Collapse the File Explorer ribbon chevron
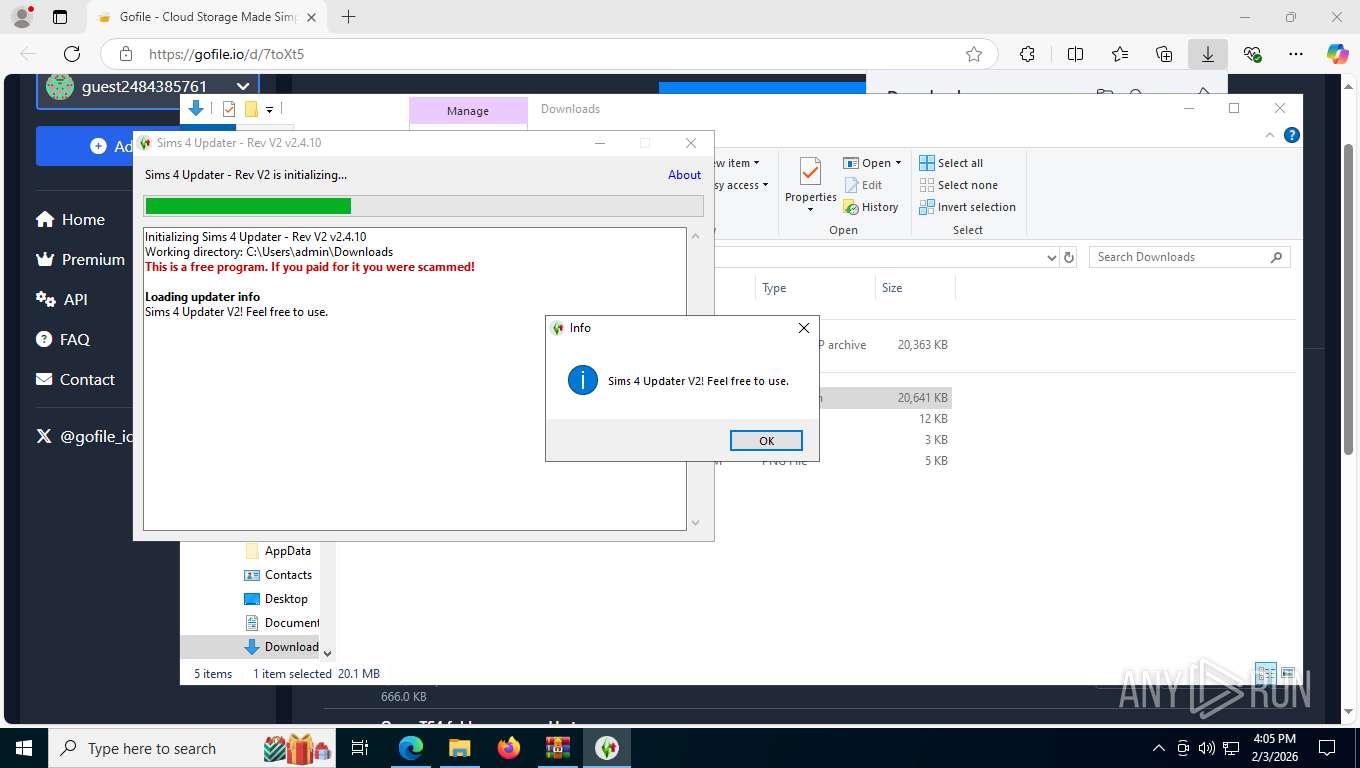The height and width of the screenshot is (768, 1360). click(1271, 135)
